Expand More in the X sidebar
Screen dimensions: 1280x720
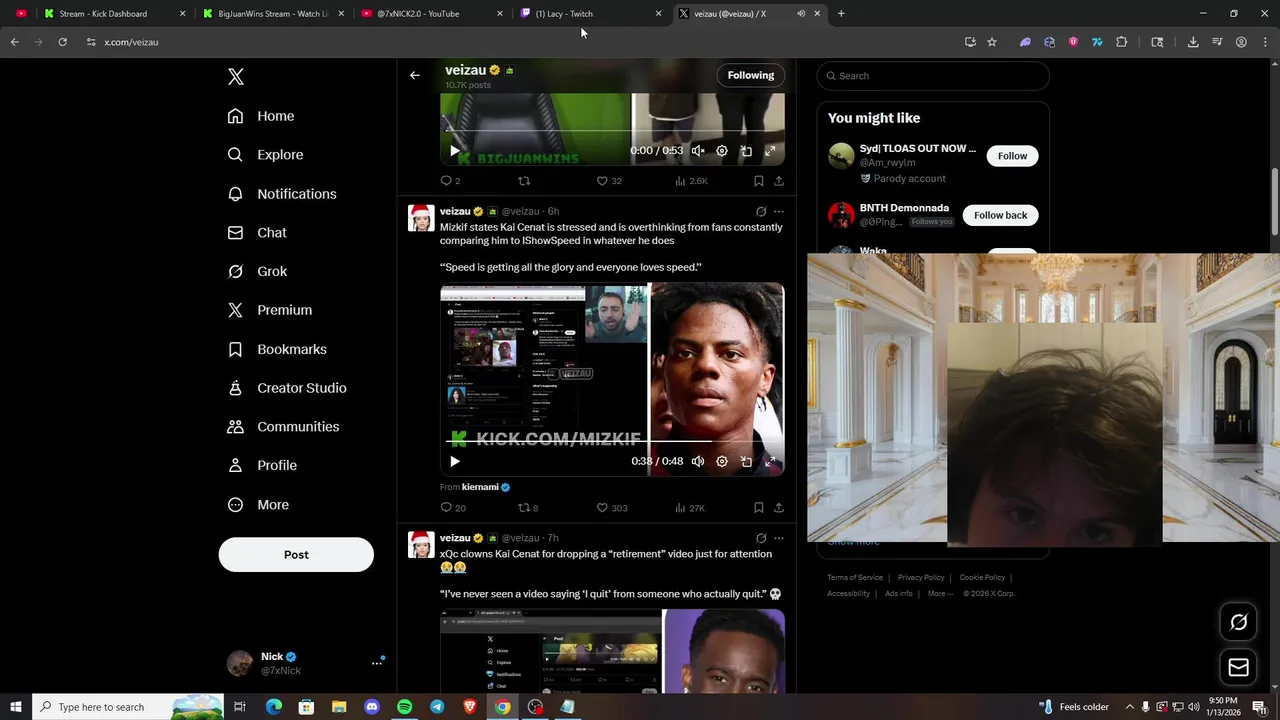click(258, 505)
